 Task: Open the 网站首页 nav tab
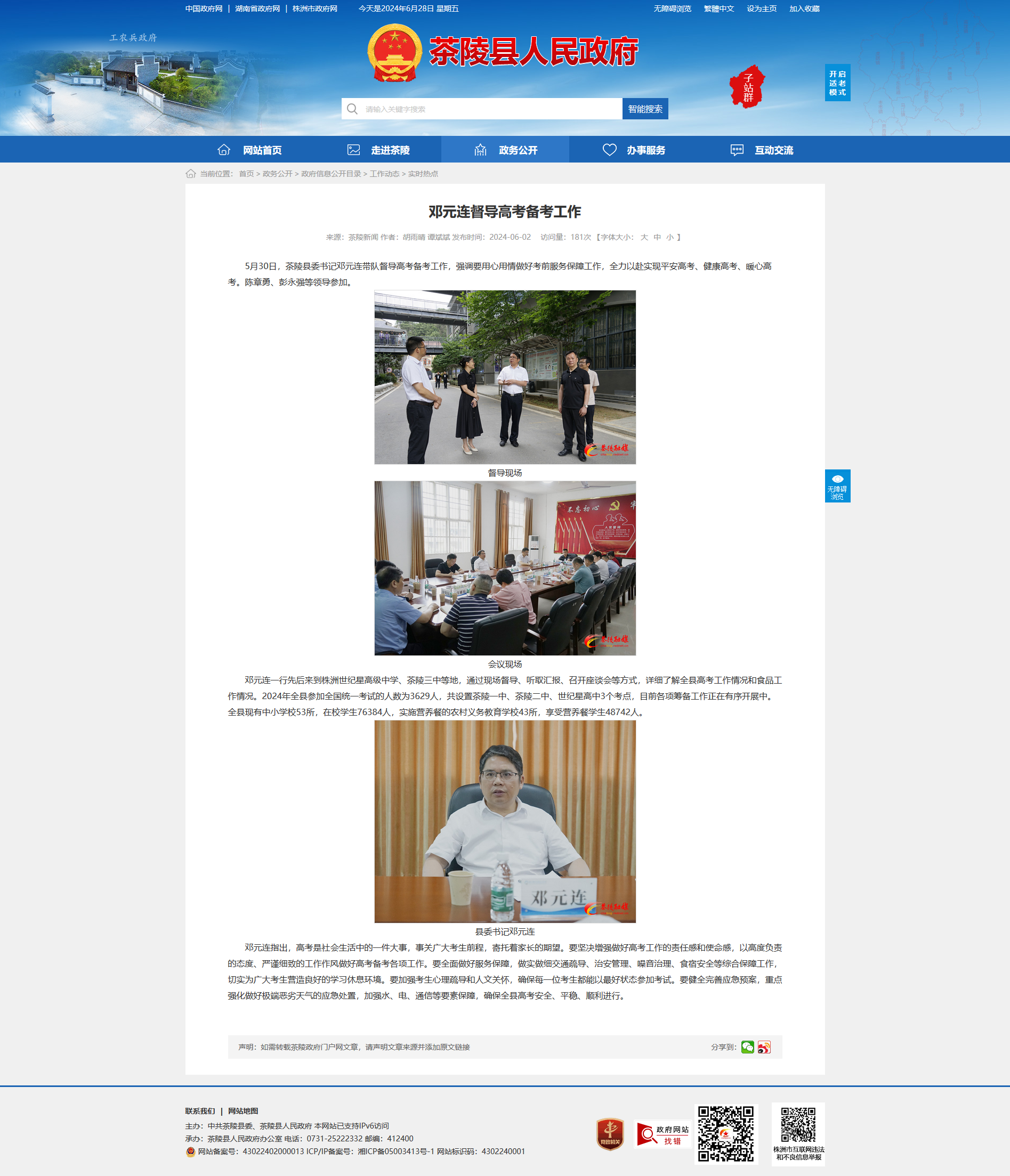point(250,150)
